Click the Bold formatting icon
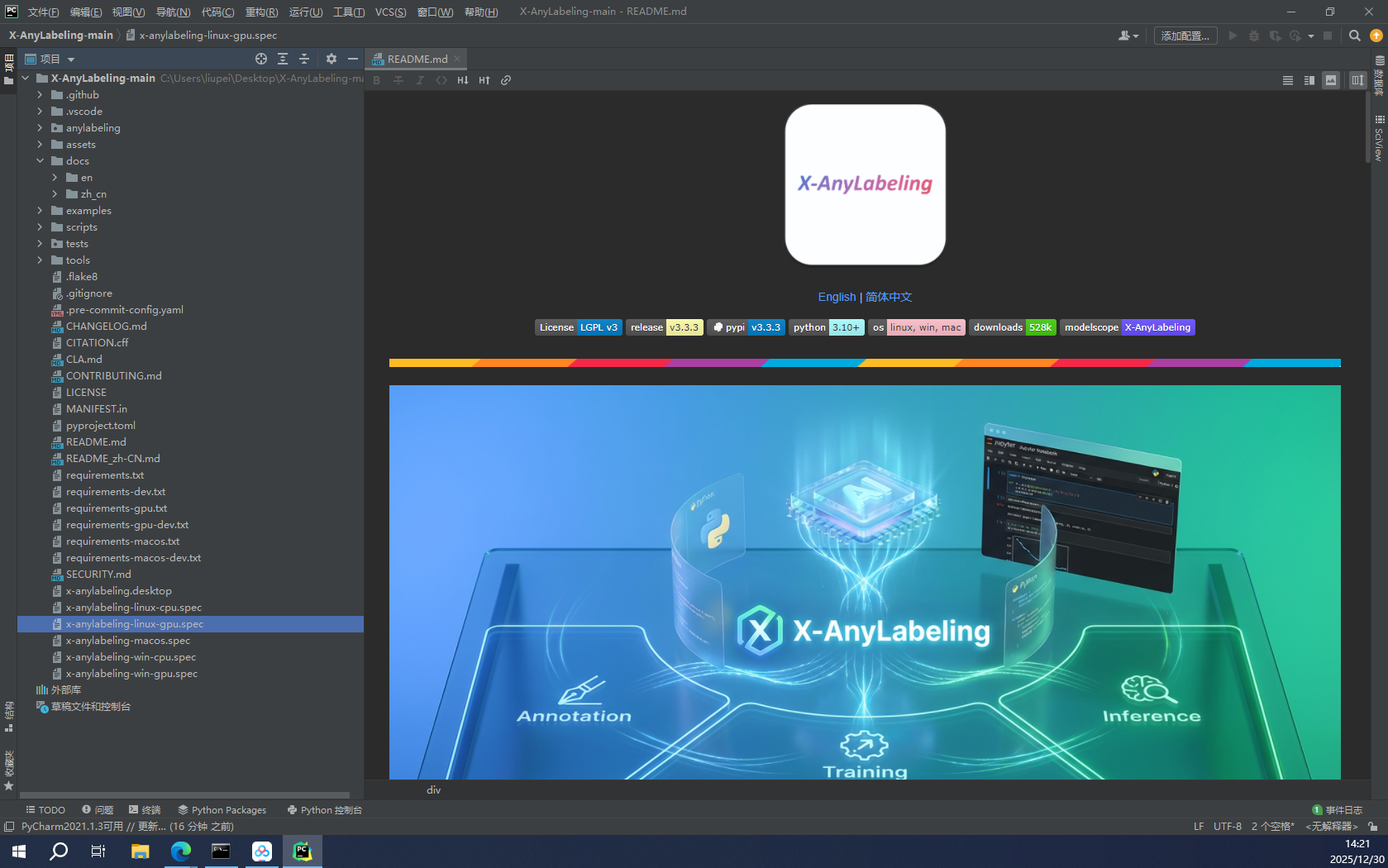This screenshot has width=1388, height=868. [377, 80]
